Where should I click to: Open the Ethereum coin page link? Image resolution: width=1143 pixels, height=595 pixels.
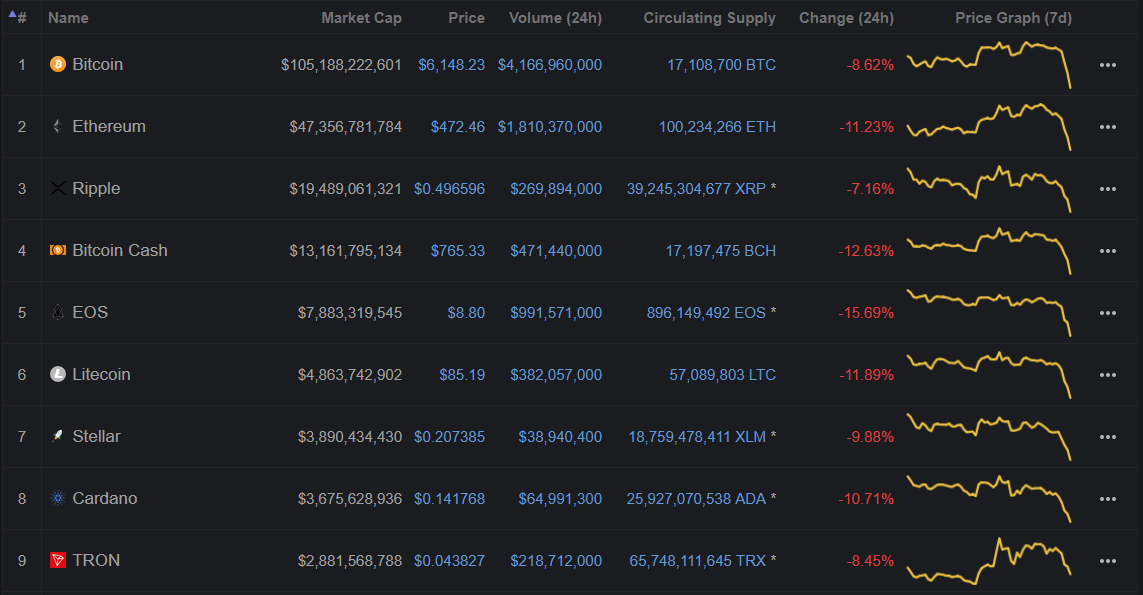(x=109, y=126)
